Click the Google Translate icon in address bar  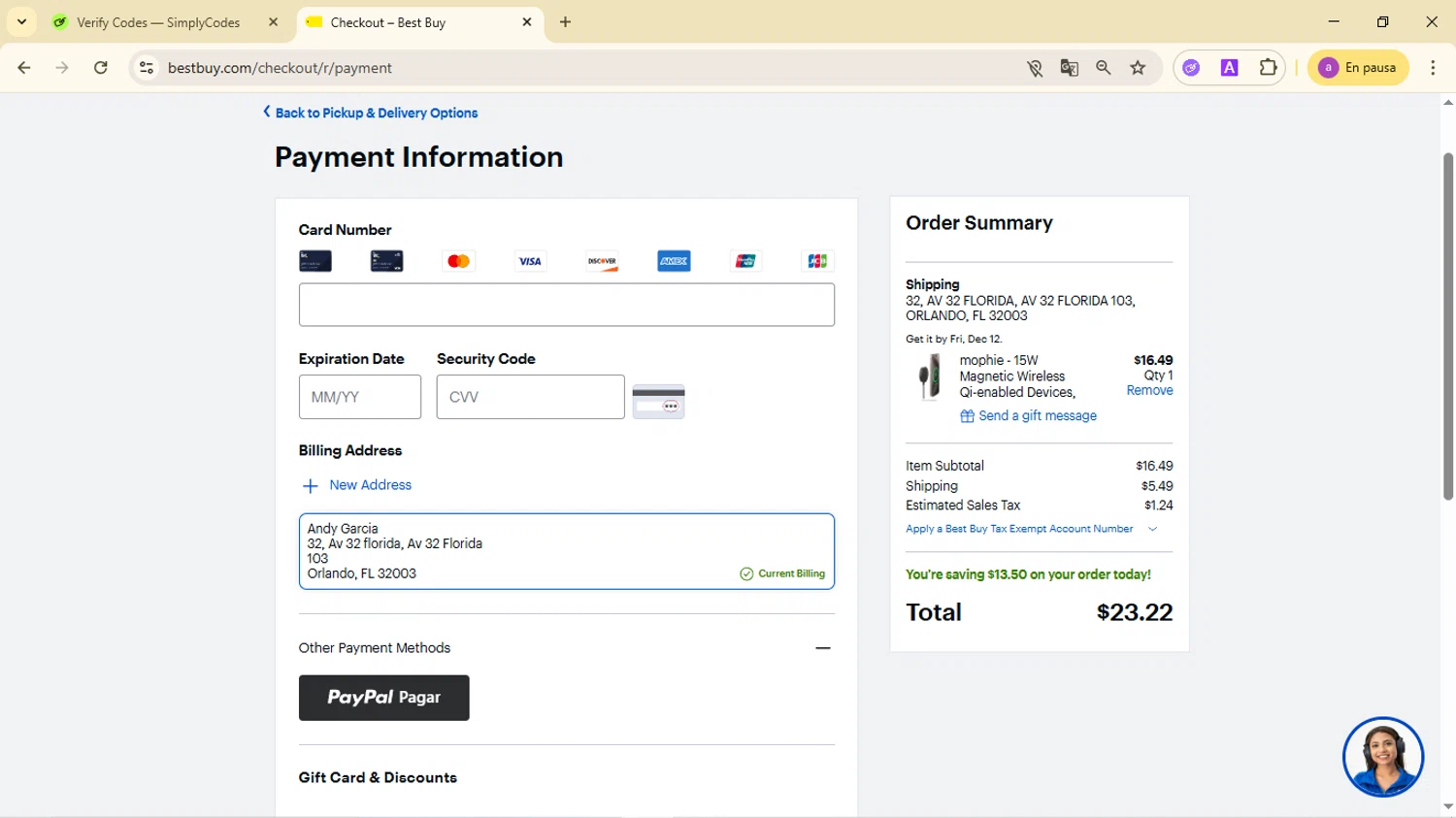click(x=1069, y=68)
